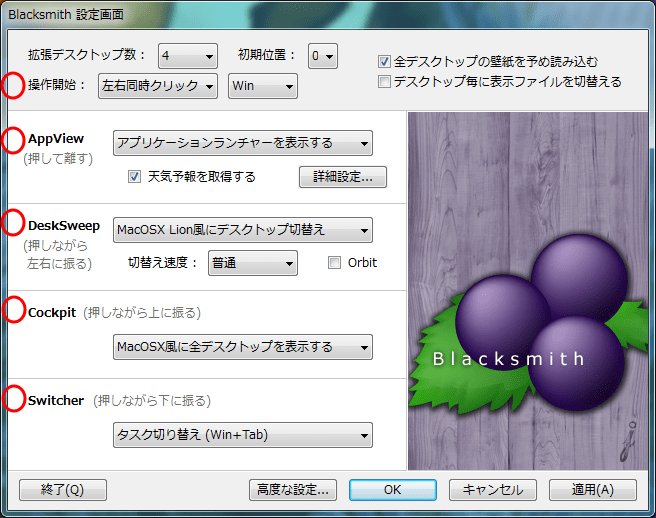Image resolution: width=656 pixels, height=518 pixels.
Task: Open the 初期位置 dropdown showing 0
Action: (323, 56)
